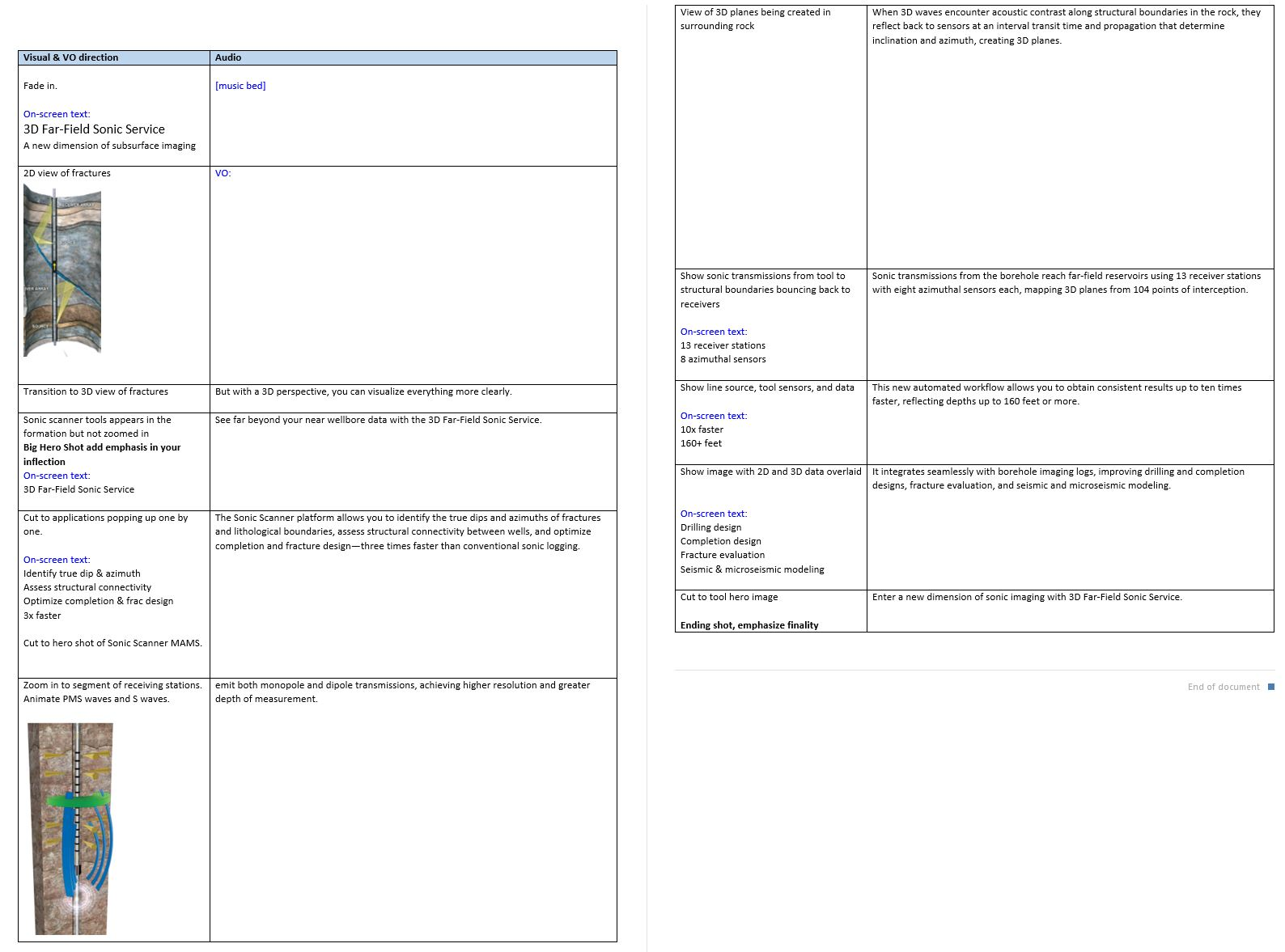This screenshot has width=1285, height=952.
Task: Select the 'Audio' column header cell
Action: coord(413,57)
